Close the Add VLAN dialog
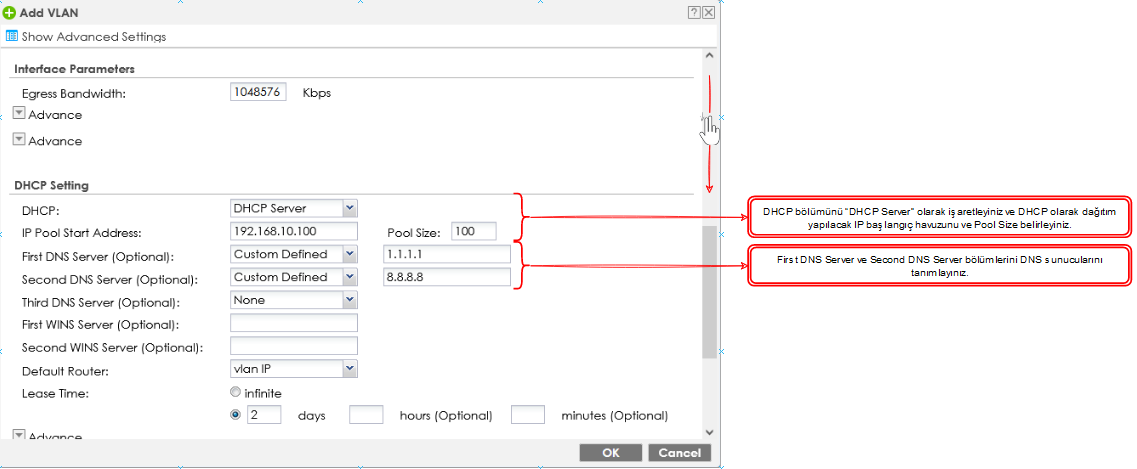The image size is (1137, 469). tap(708, 12)
